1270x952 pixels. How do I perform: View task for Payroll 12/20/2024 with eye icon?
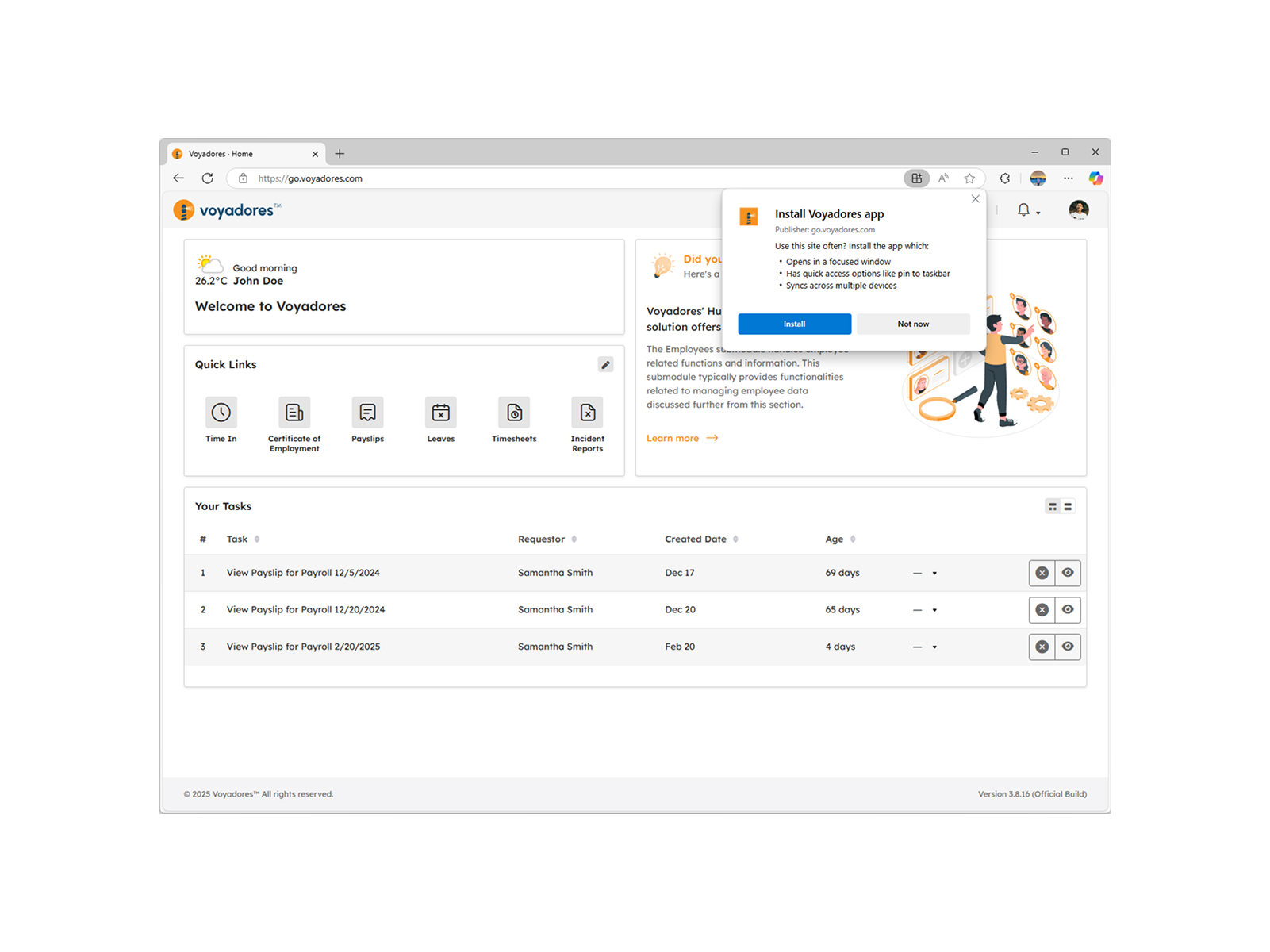coord(1068,610)
